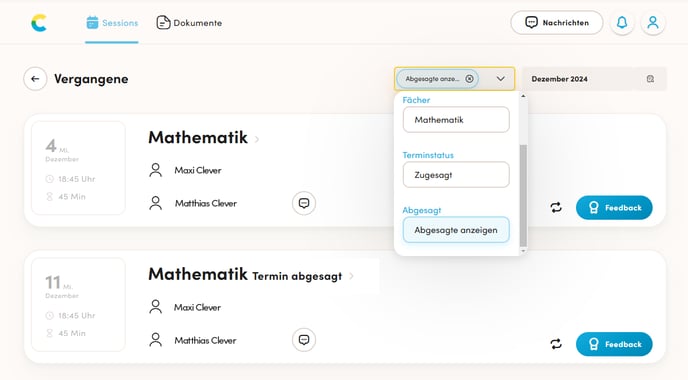This screenshot has width=688, height=380.
Task: Open the chat icon in the 4 Dezember session
Action: coord(304,203)
